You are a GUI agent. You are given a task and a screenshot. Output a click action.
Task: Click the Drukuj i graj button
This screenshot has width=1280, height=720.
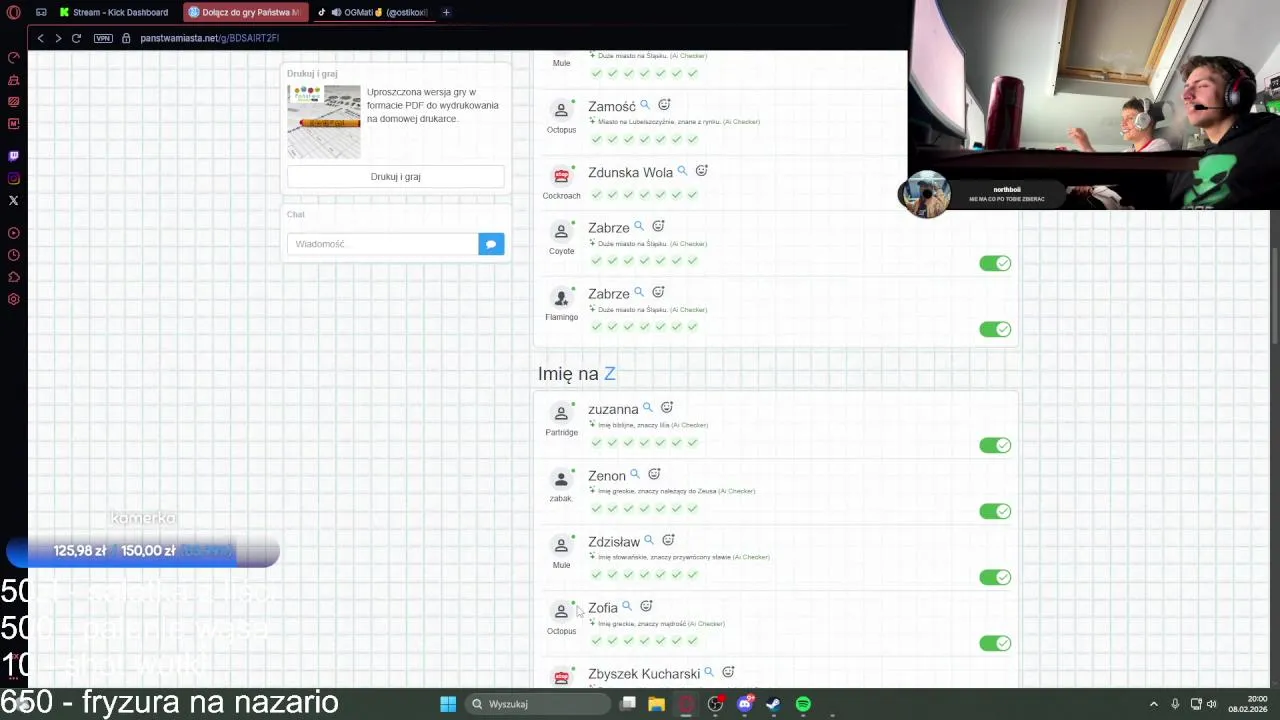pos(396,177)
